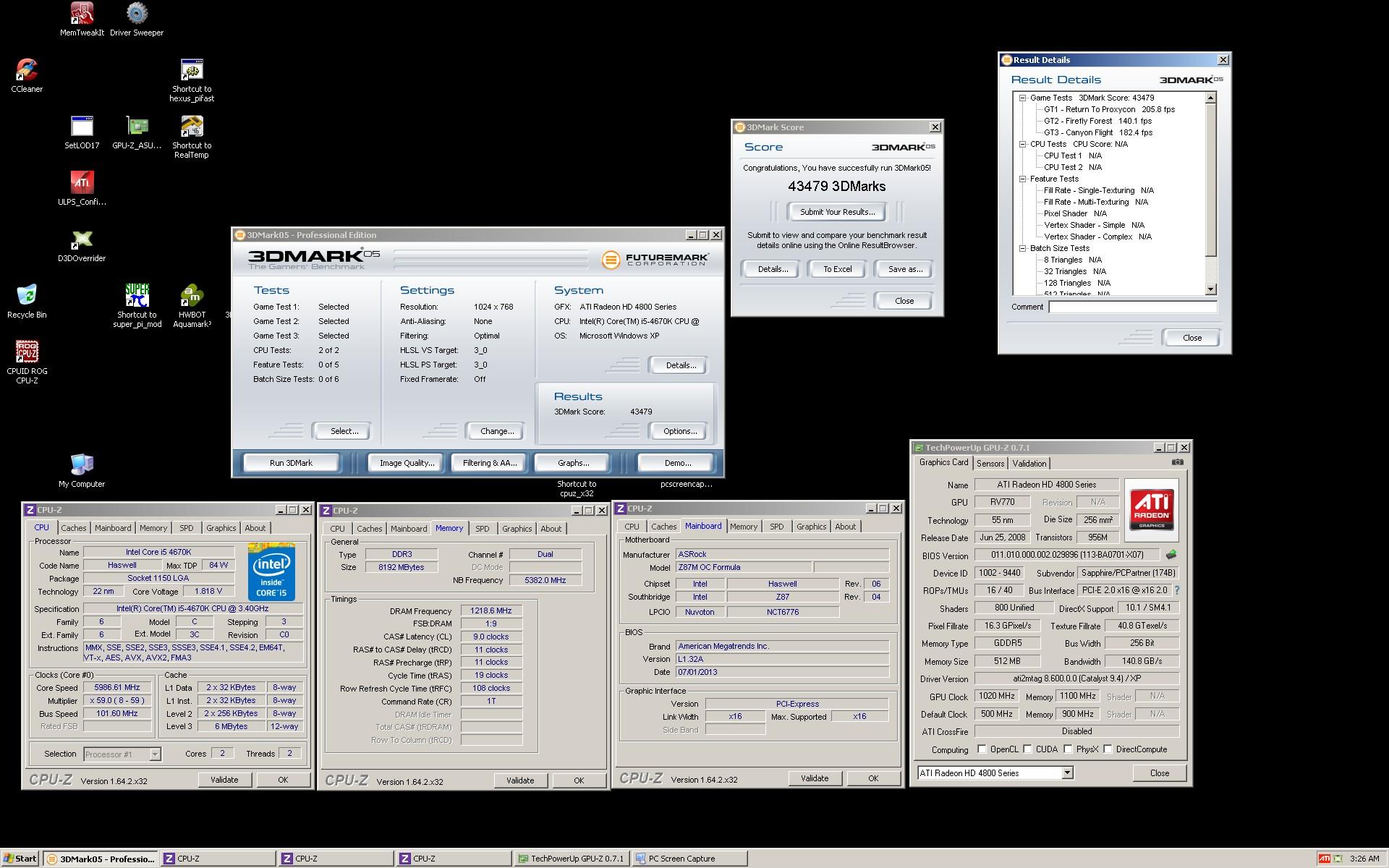Open About tab in left CPU-Z window
This screenshot has height=868, width=1389.
click(x=255, y=528)
